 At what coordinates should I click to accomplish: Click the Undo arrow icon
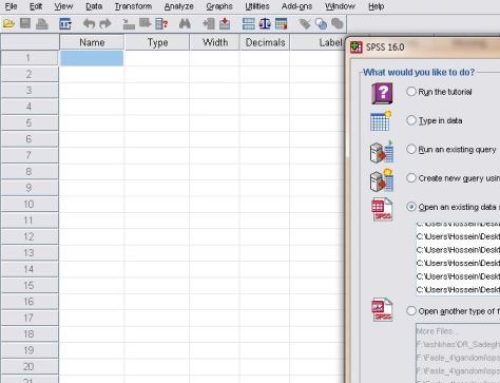coord(89,24)
